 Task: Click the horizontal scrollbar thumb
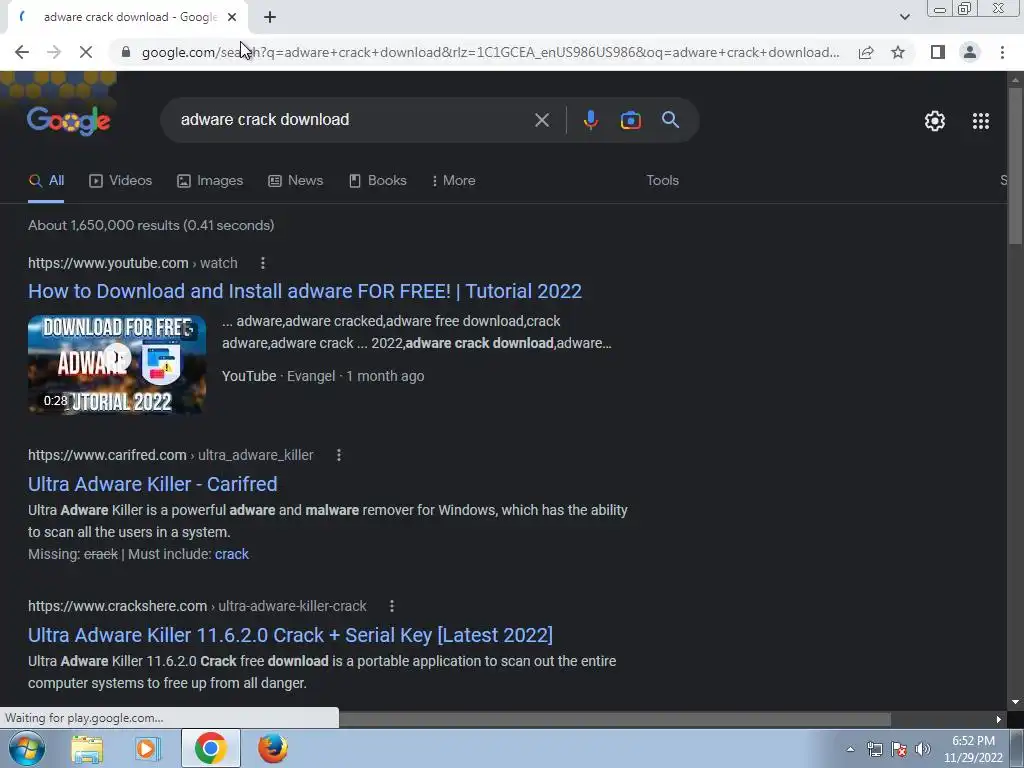(x=614, y=719)
